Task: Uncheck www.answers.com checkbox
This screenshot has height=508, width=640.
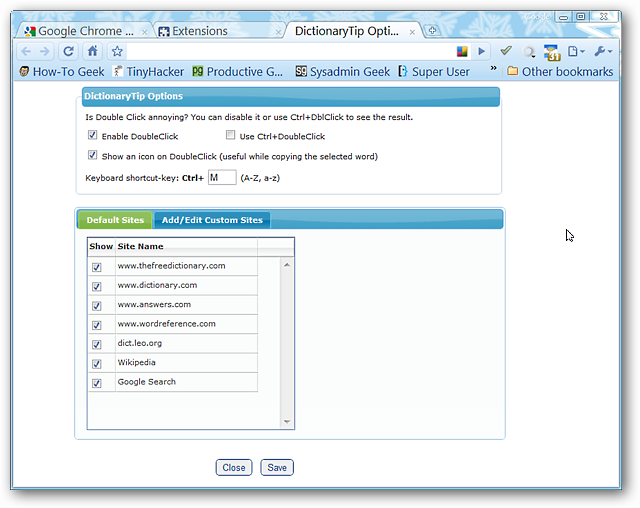Action: pyautogui.click(x=97, y=306)
